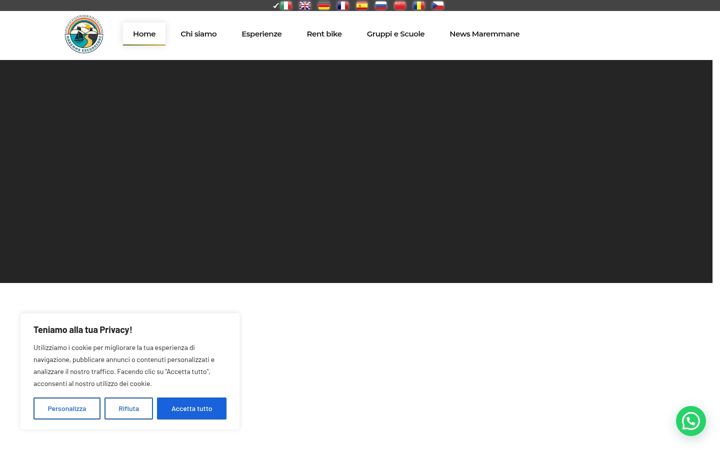Switch language to German flag
Image resolution: width=720 pixels, height=450 pixels.
coord(324,6)
